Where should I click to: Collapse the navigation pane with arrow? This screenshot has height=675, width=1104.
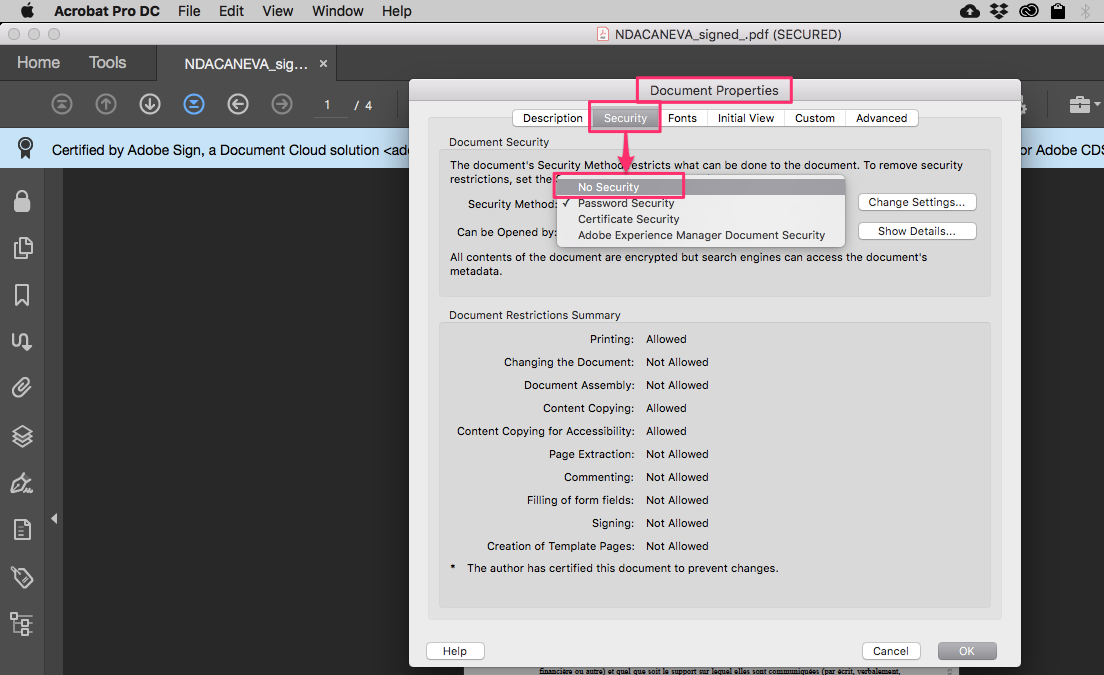click(x=54, y=518)
